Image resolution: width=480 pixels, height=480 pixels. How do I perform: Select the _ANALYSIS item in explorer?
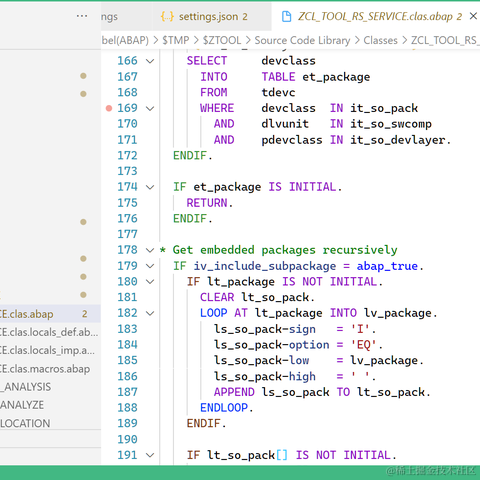[50, 387]
